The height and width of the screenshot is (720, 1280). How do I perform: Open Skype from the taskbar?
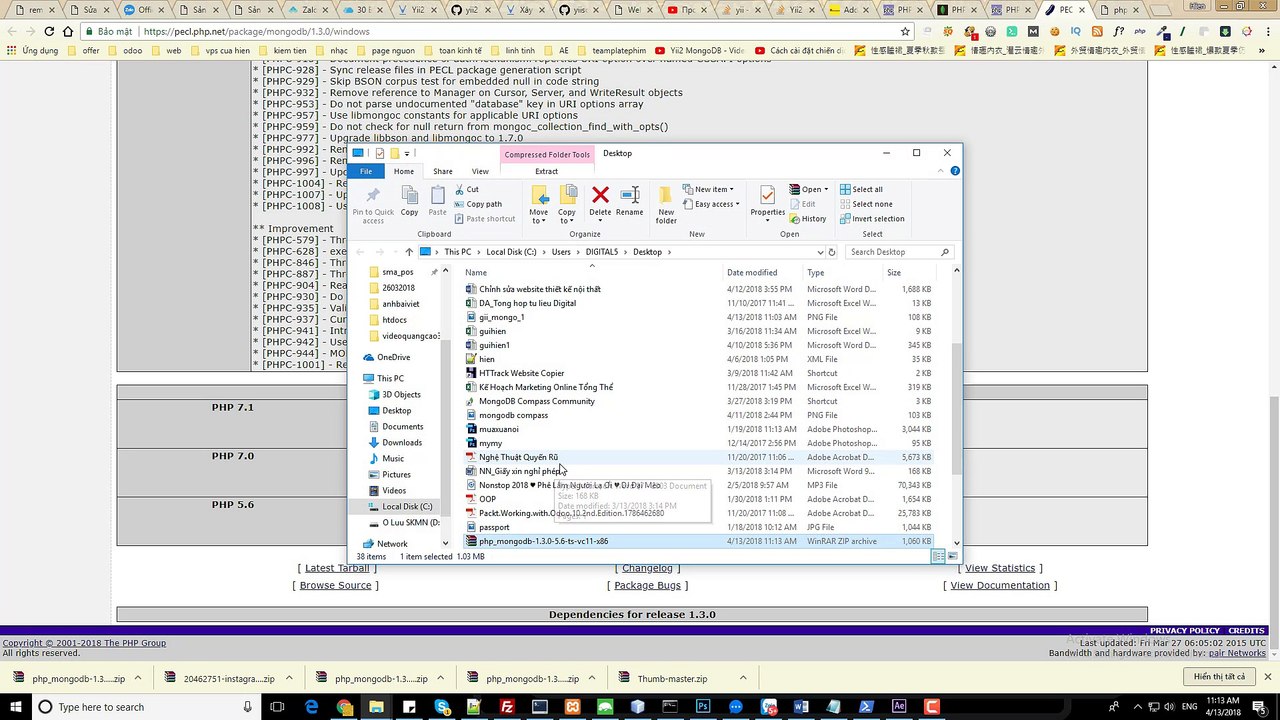[442, 707]
